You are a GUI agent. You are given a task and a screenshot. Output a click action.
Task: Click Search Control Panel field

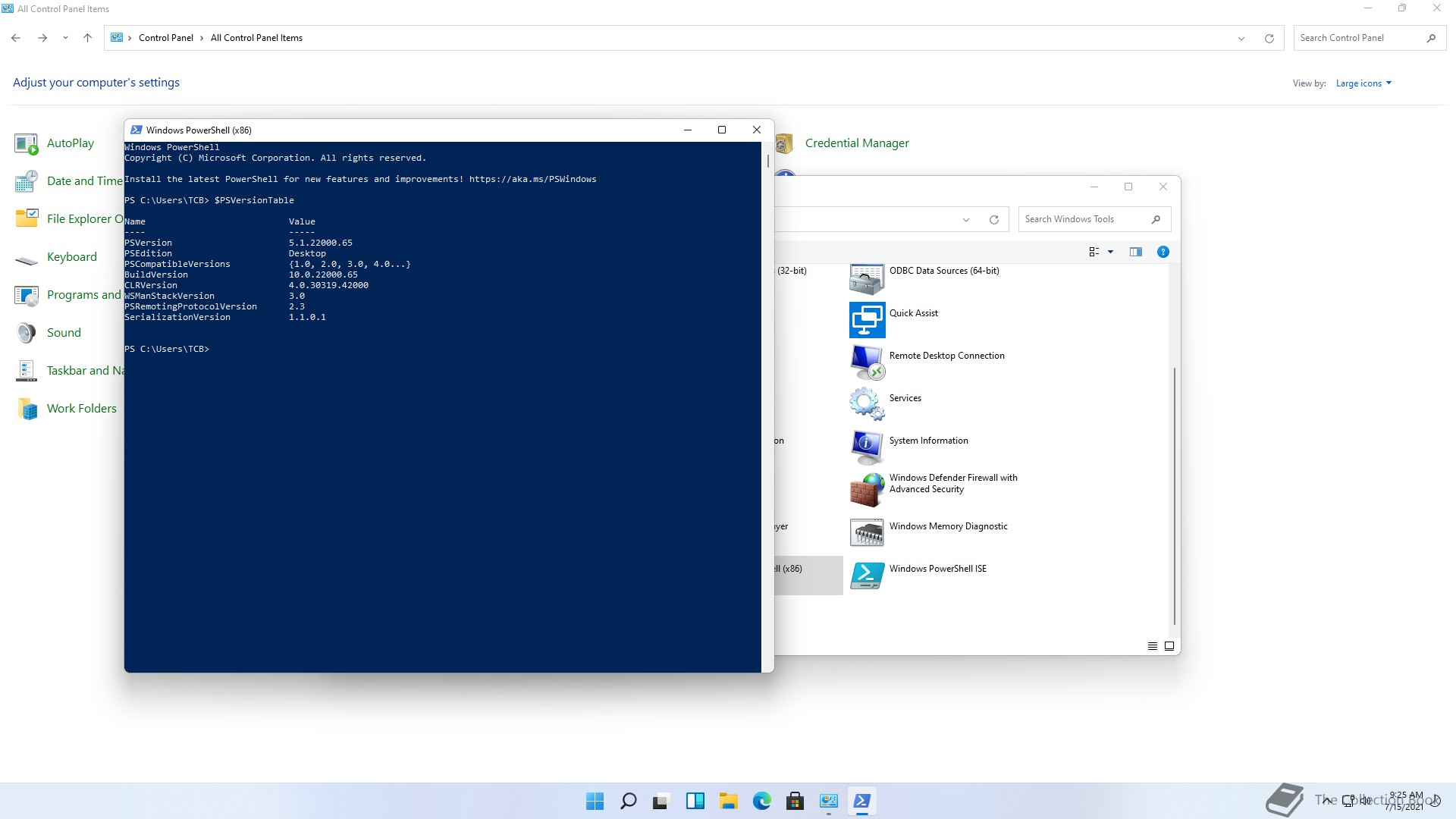[x=1370, y=38]
